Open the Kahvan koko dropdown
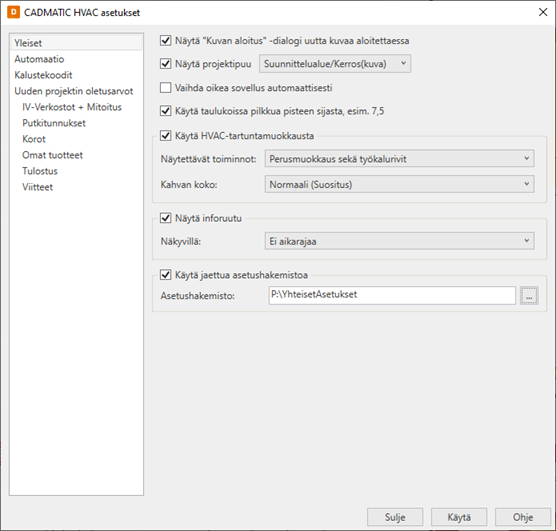This screenshot has height=531, width=556. tap(399, 184)
